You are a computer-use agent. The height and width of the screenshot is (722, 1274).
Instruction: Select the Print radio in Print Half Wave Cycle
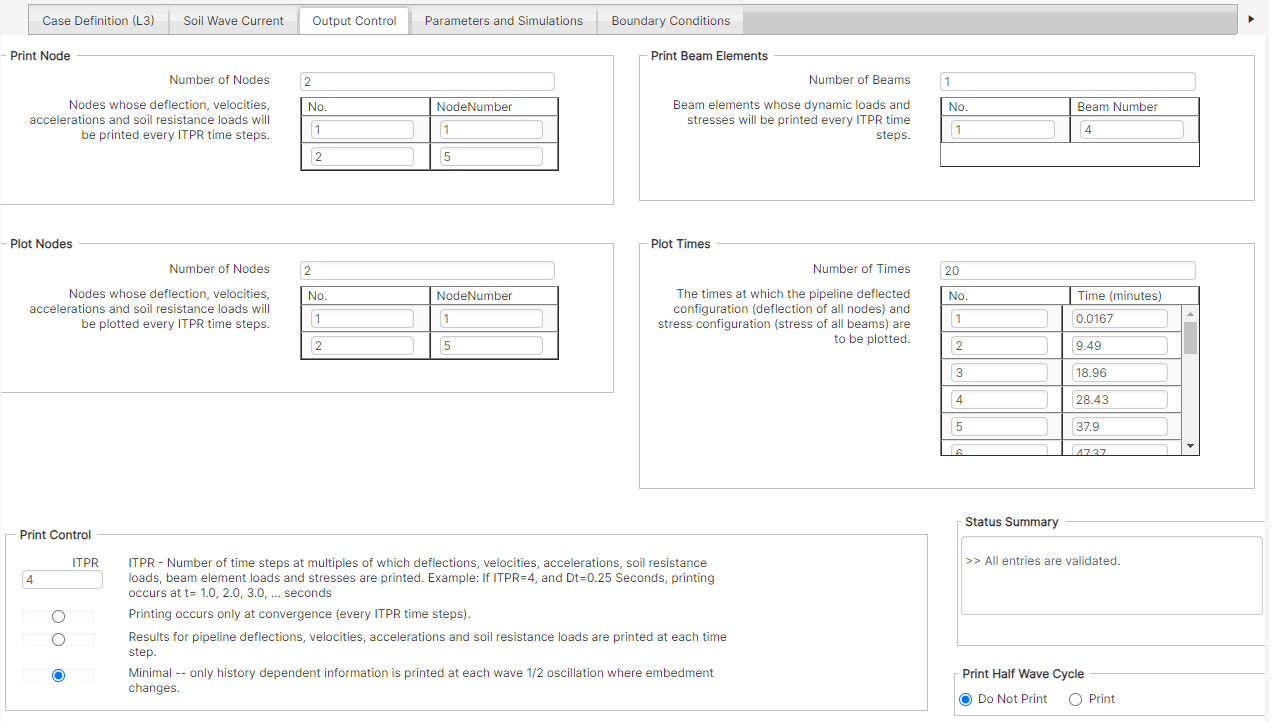click(x=1075, y=698)
